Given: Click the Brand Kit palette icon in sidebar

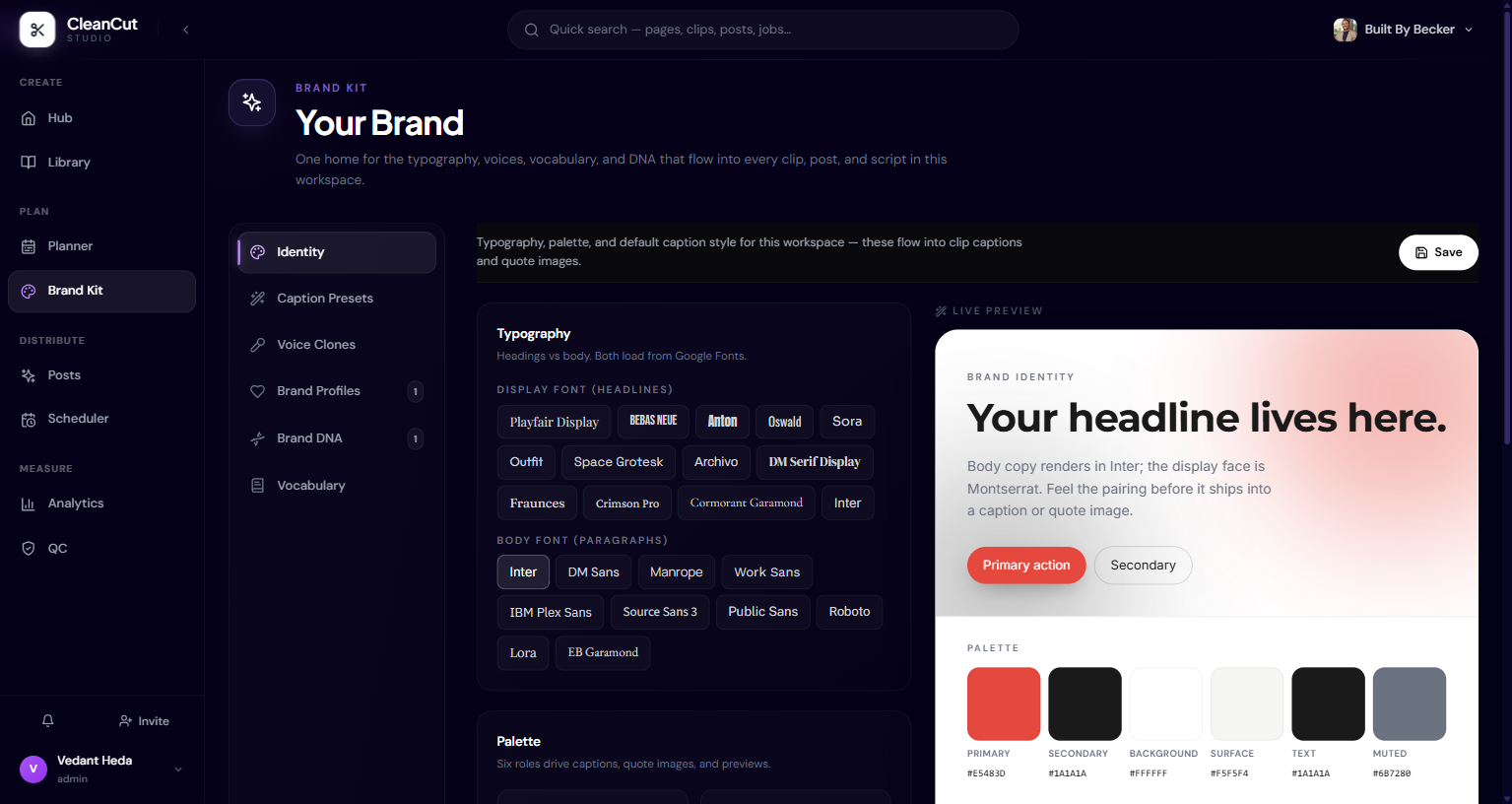Looking at the screenshot, I should click(29, 291).
